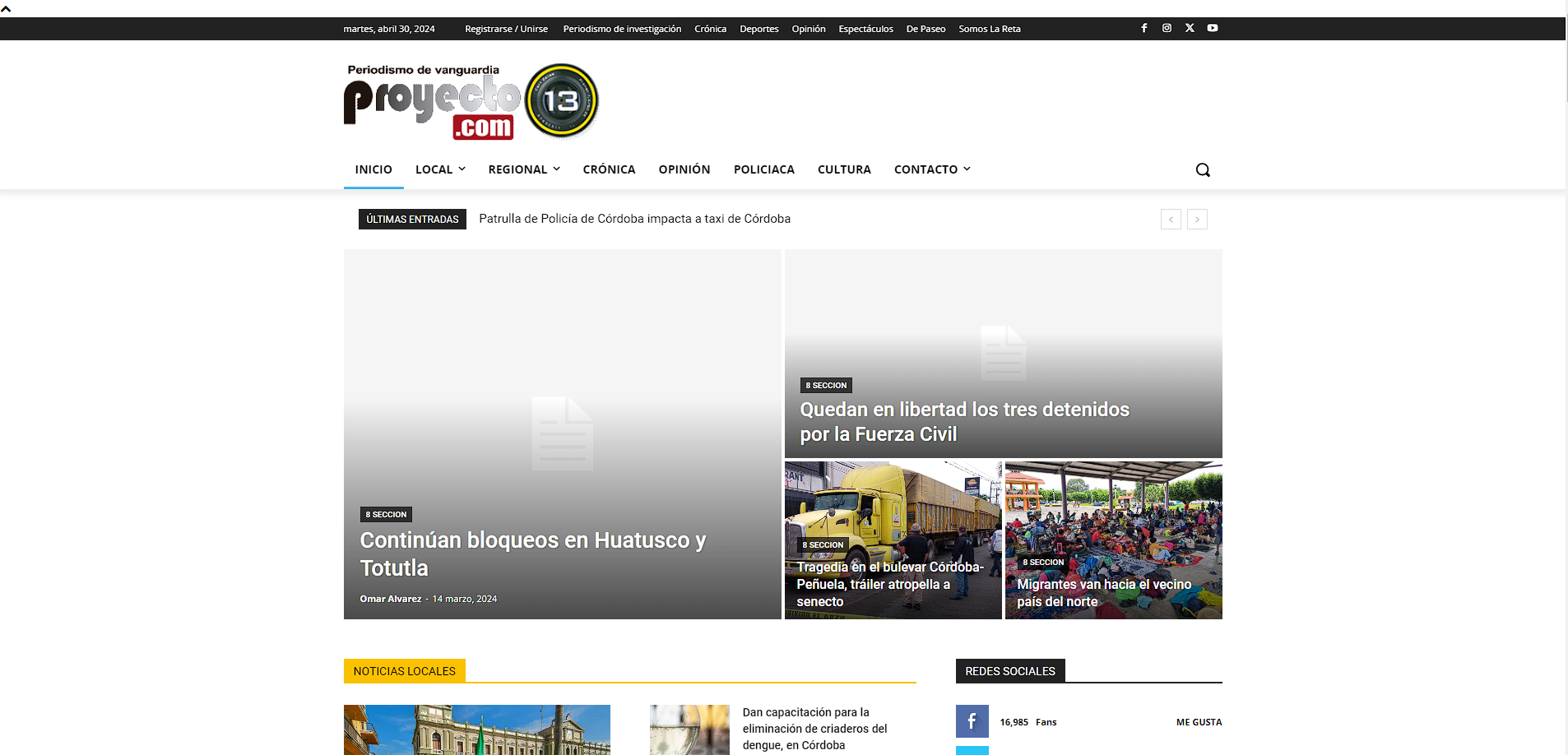Click the 8 SECCION category label
1568x755 pixels.
386,514
